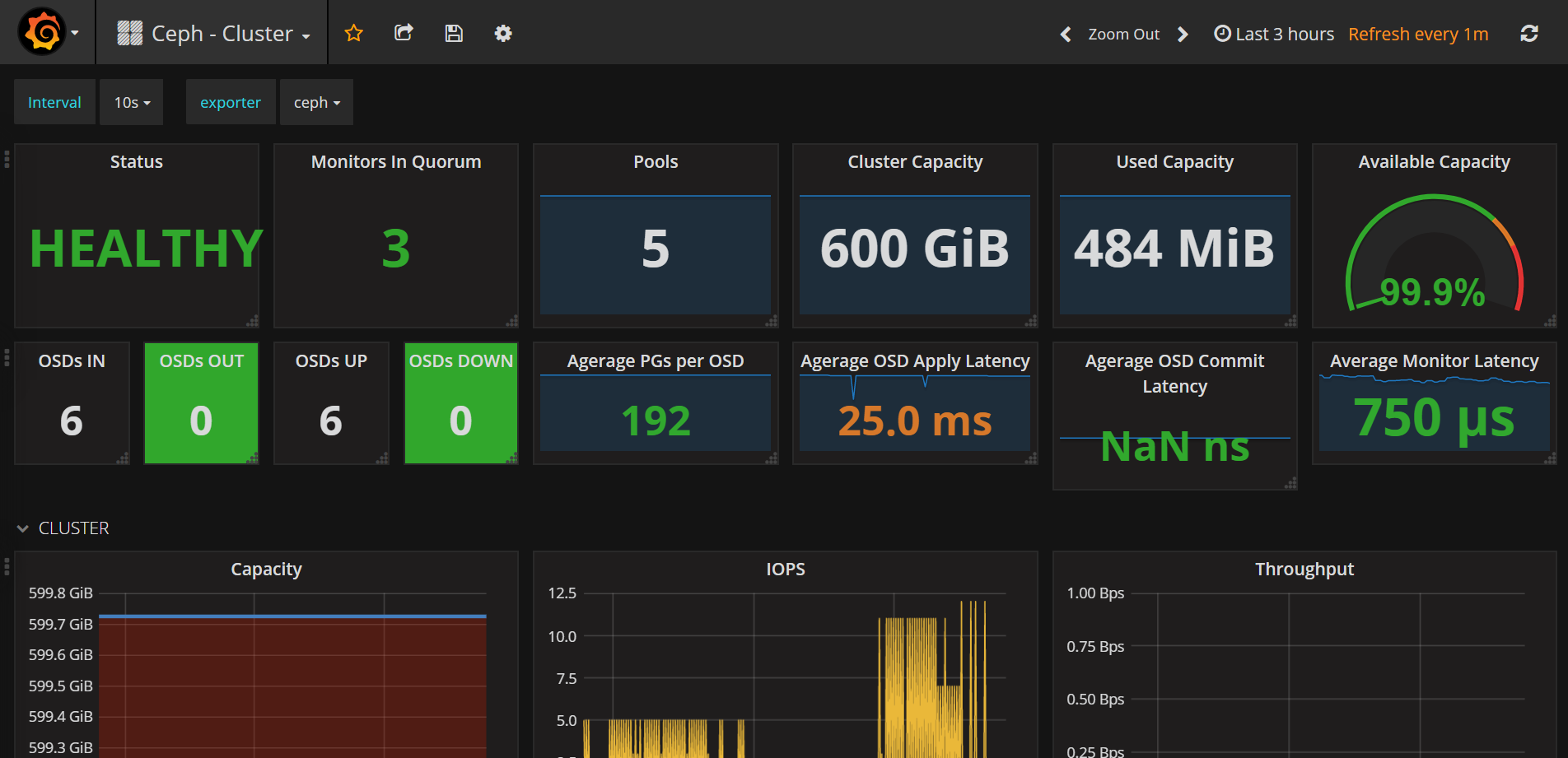Click the exporter variable label
The height and width of the screenshot is (758, 1568).
coord(231,102)
